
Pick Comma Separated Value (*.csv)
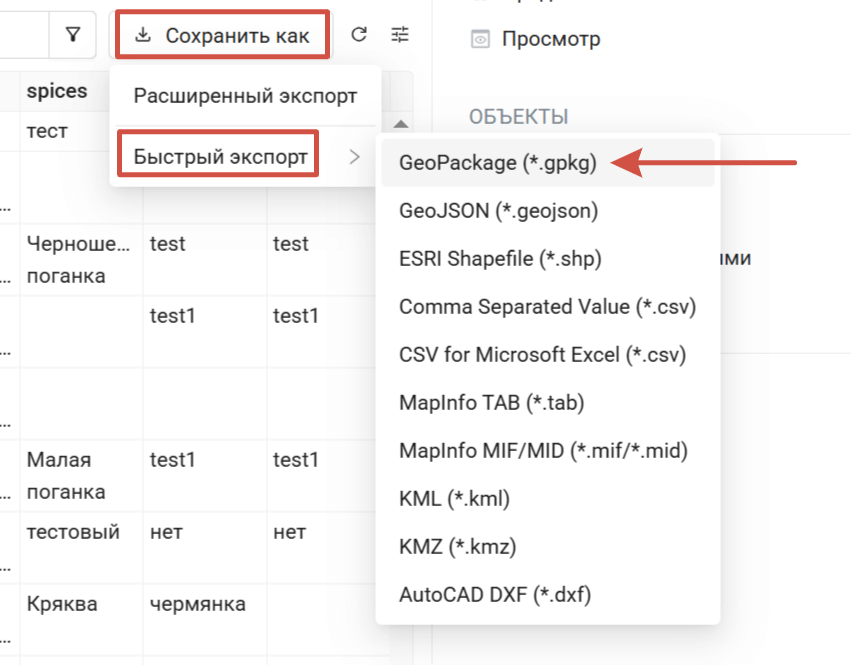(x=547, y=307)
